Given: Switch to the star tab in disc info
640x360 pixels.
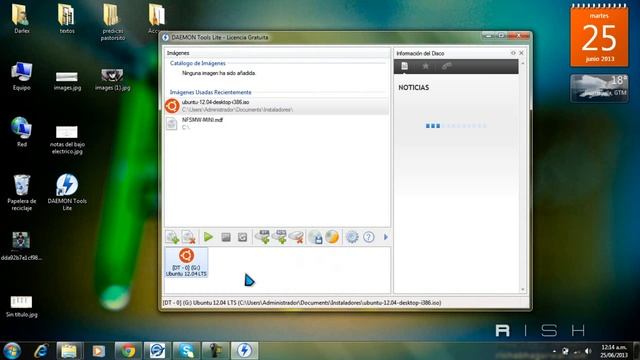Looking at the screenshot, I should pyautogui.click(x=425, y=66).
